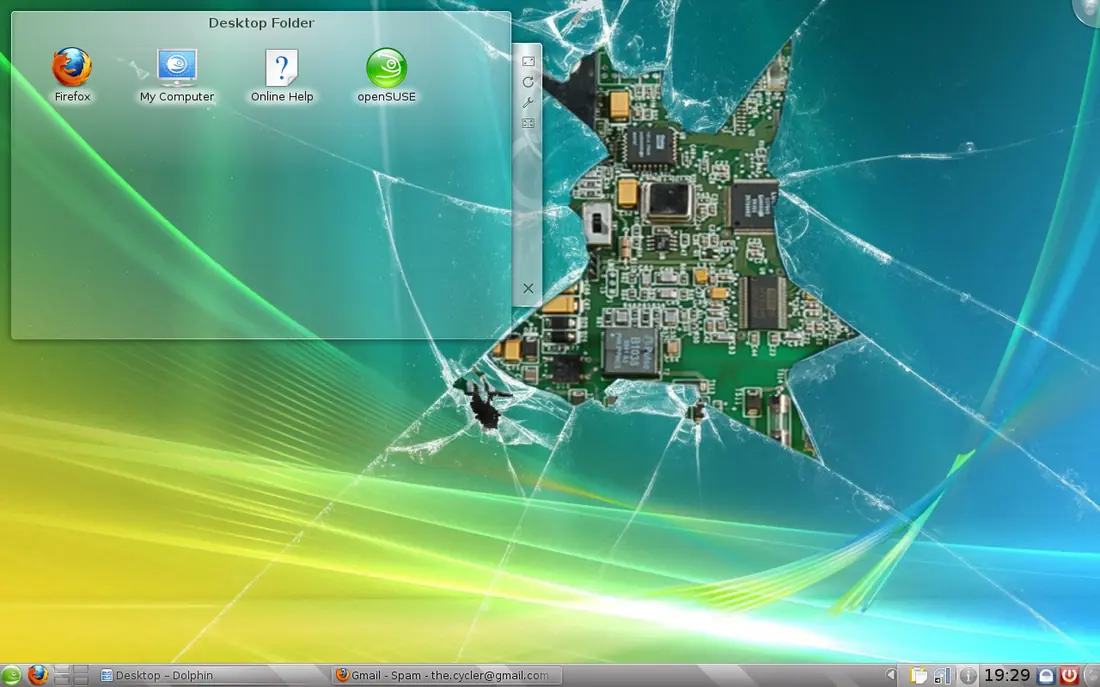Open the clipboard tray icon
The width and height of the screenshot is (1100, 687).
[918, 675]
